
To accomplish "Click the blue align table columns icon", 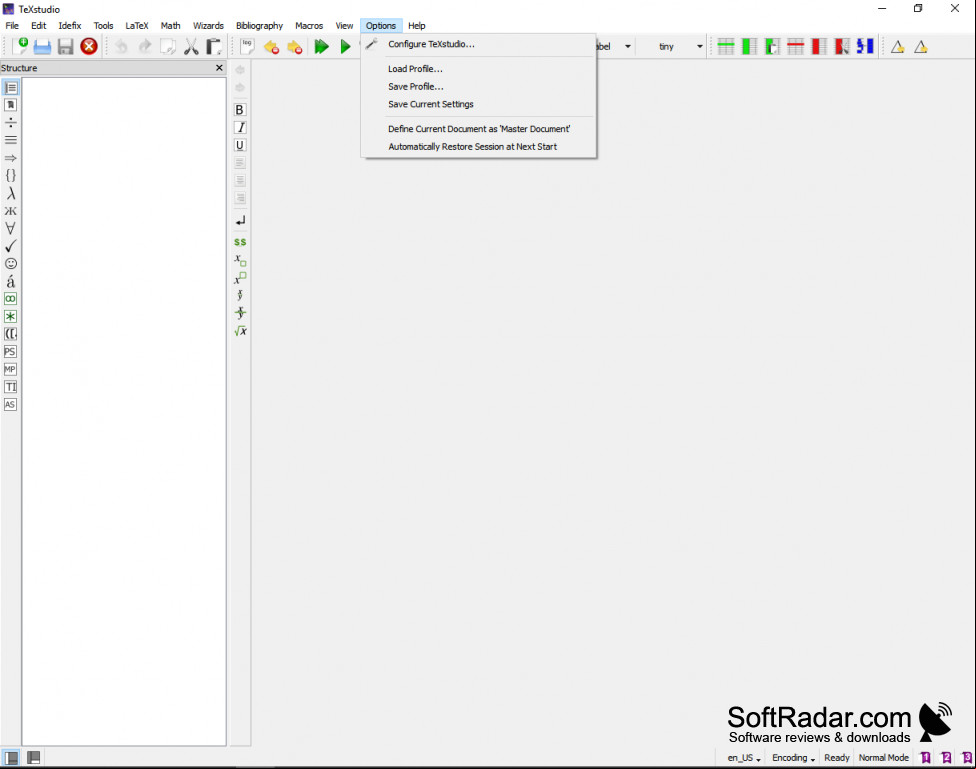I will (x=865, y=46).
